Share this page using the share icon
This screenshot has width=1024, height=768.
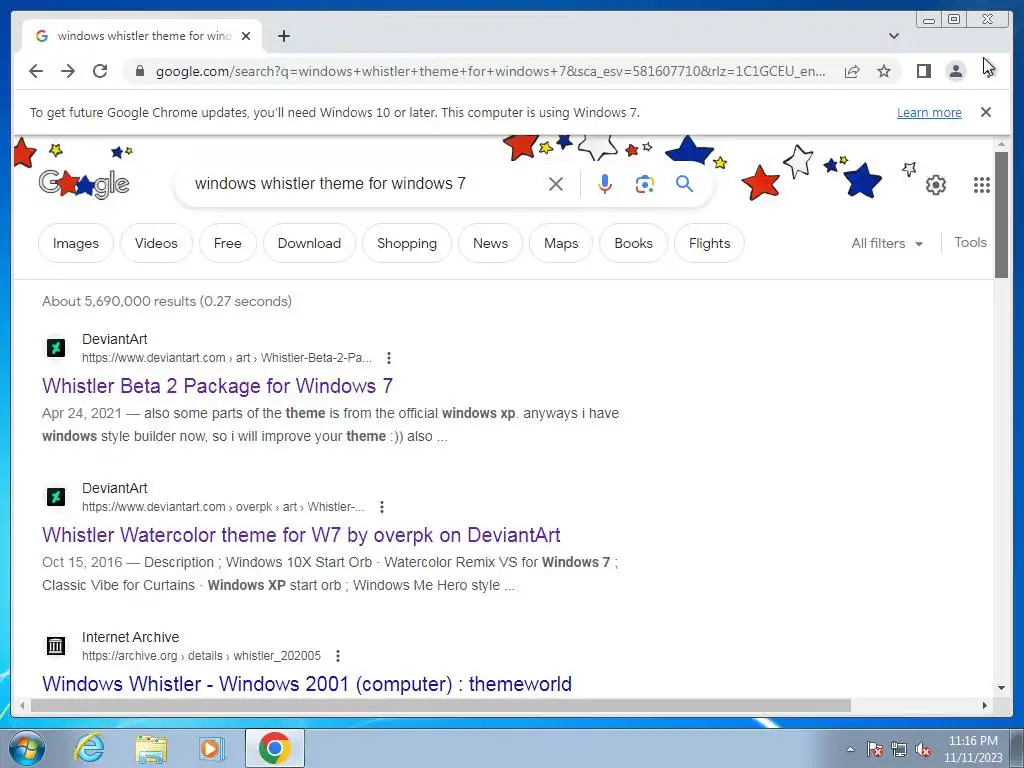(x=852, y=71)
